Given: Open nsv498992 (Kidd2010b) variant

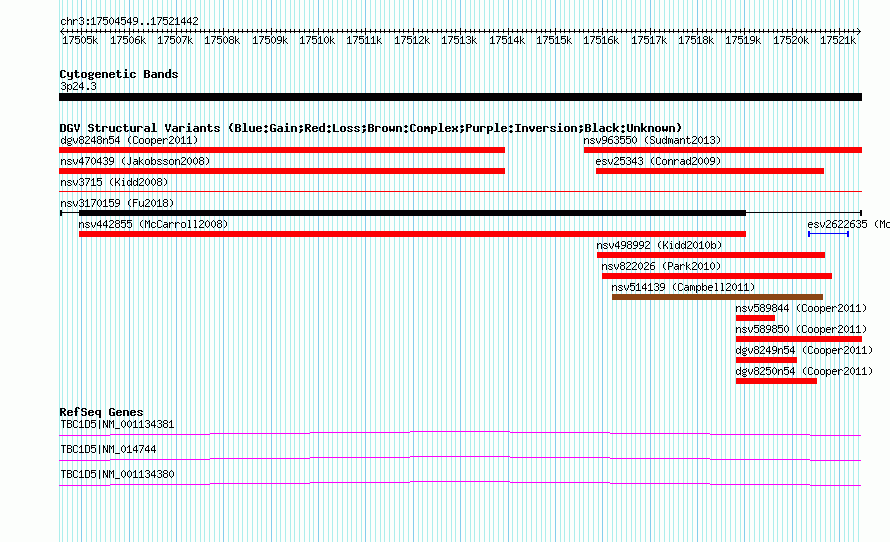Looking at the screenshot, I should [x=659, y=245].
